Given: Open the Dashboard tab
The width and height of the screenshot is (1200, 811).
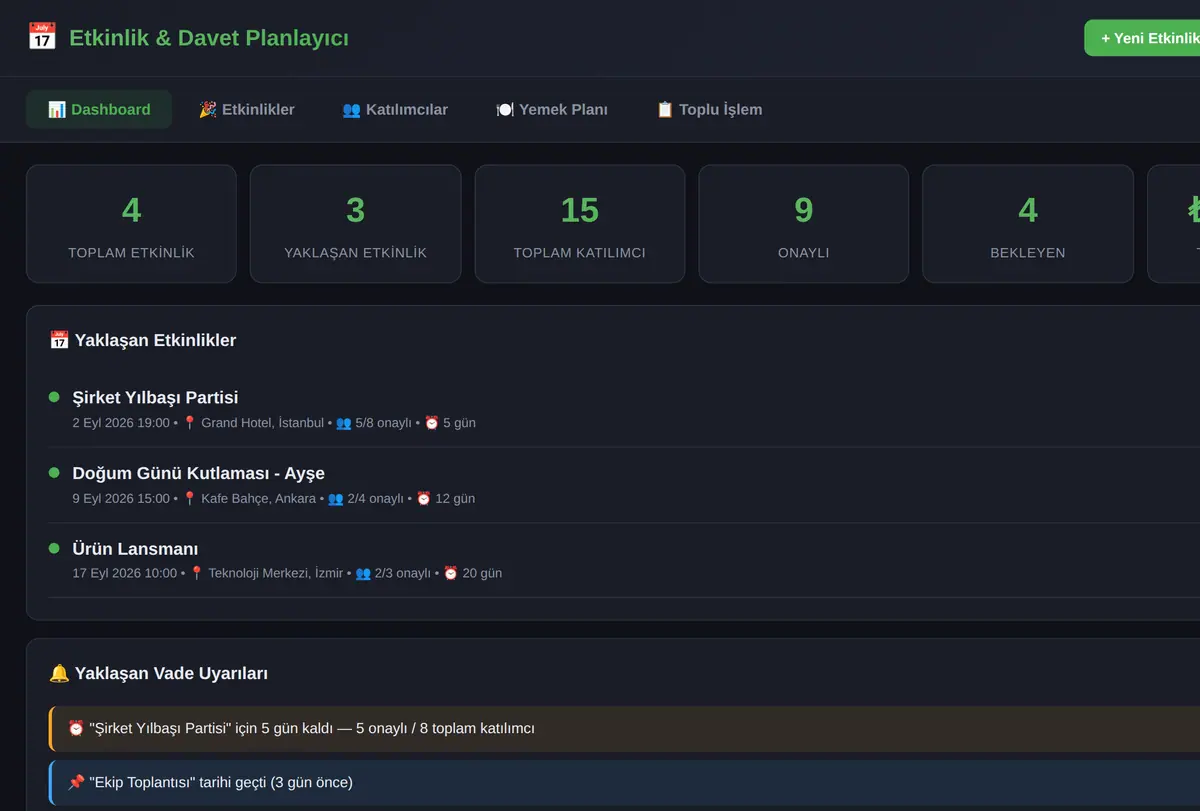Looking at the screenshot, I should (99, 109).
